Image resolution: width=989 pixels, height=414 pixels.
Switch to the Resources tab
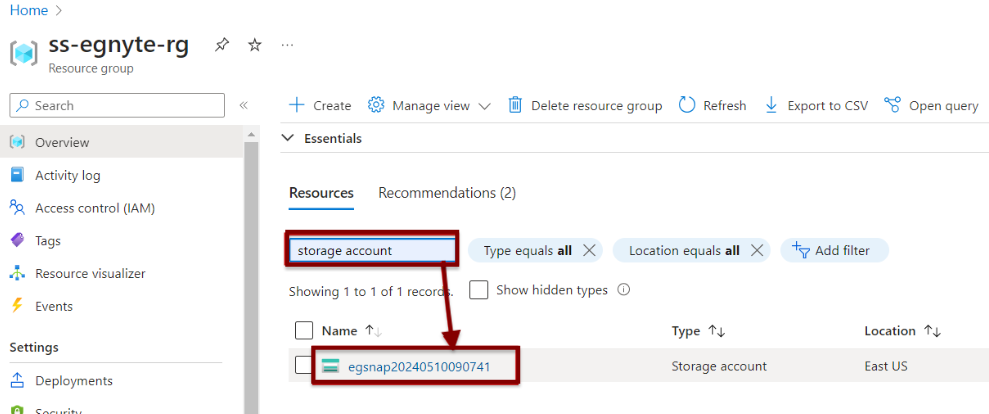tap(321, 193)
